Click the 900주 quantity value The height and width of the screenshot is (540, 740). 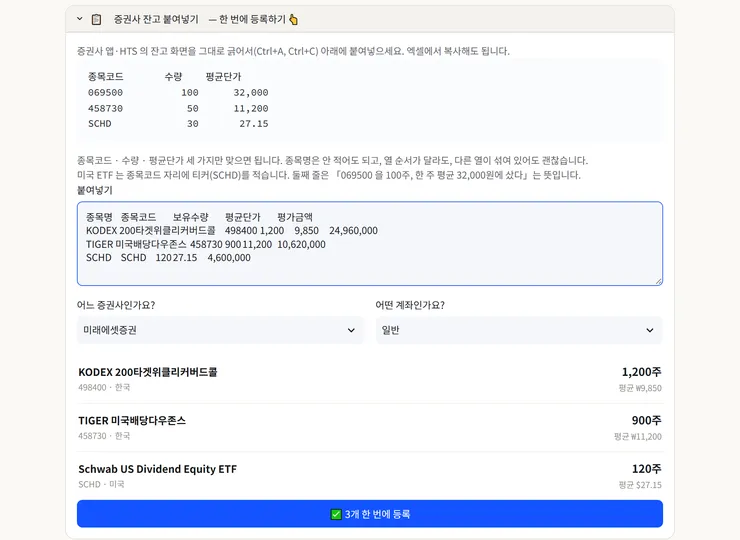(647, 420)
